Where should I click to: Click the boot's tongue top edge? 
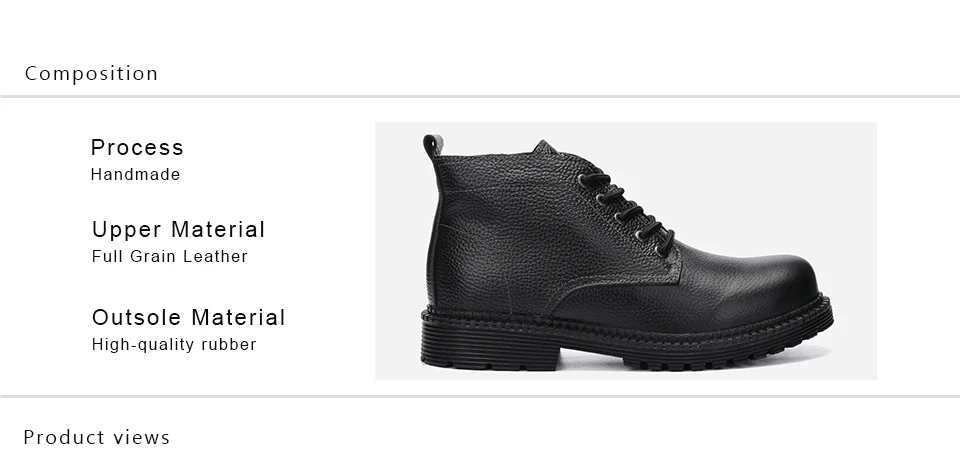pyautogui.click(x=544, y=146)
